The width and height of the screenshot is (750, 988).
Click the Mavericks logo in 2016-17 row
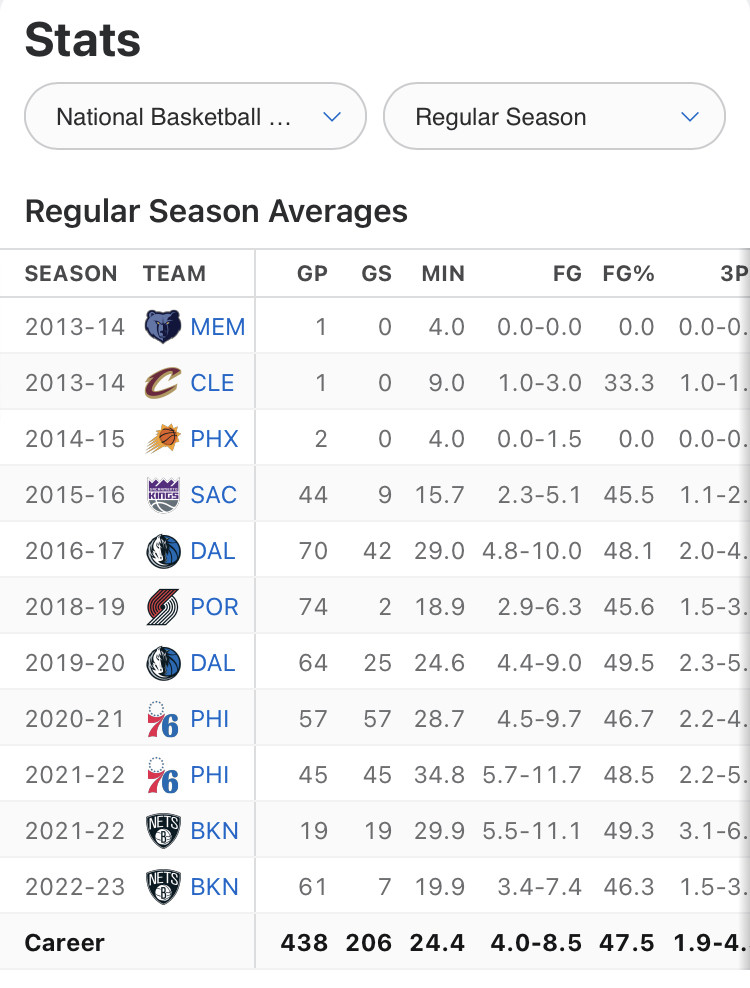pyautogui.click(x=163, y=551)
